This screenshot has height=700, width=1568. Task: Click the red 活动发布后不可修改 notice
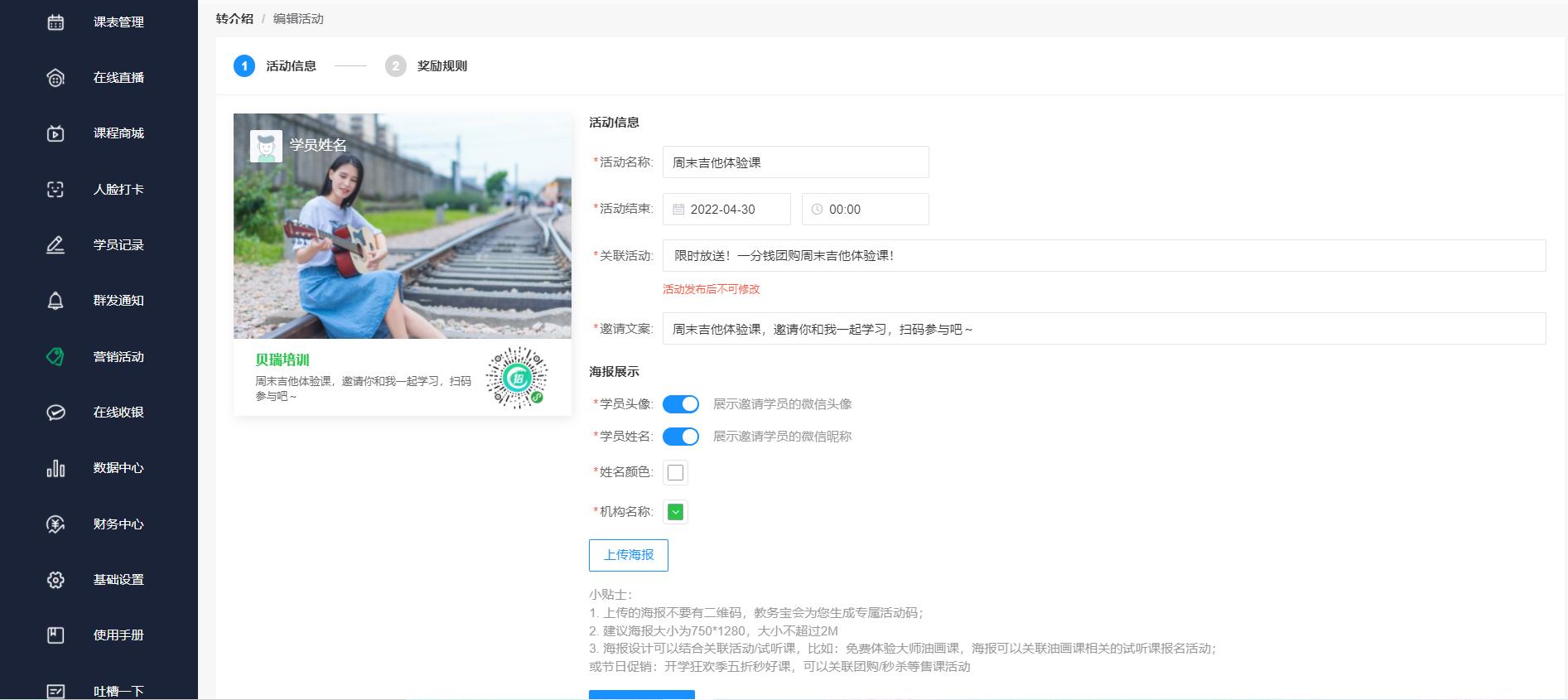712,289
